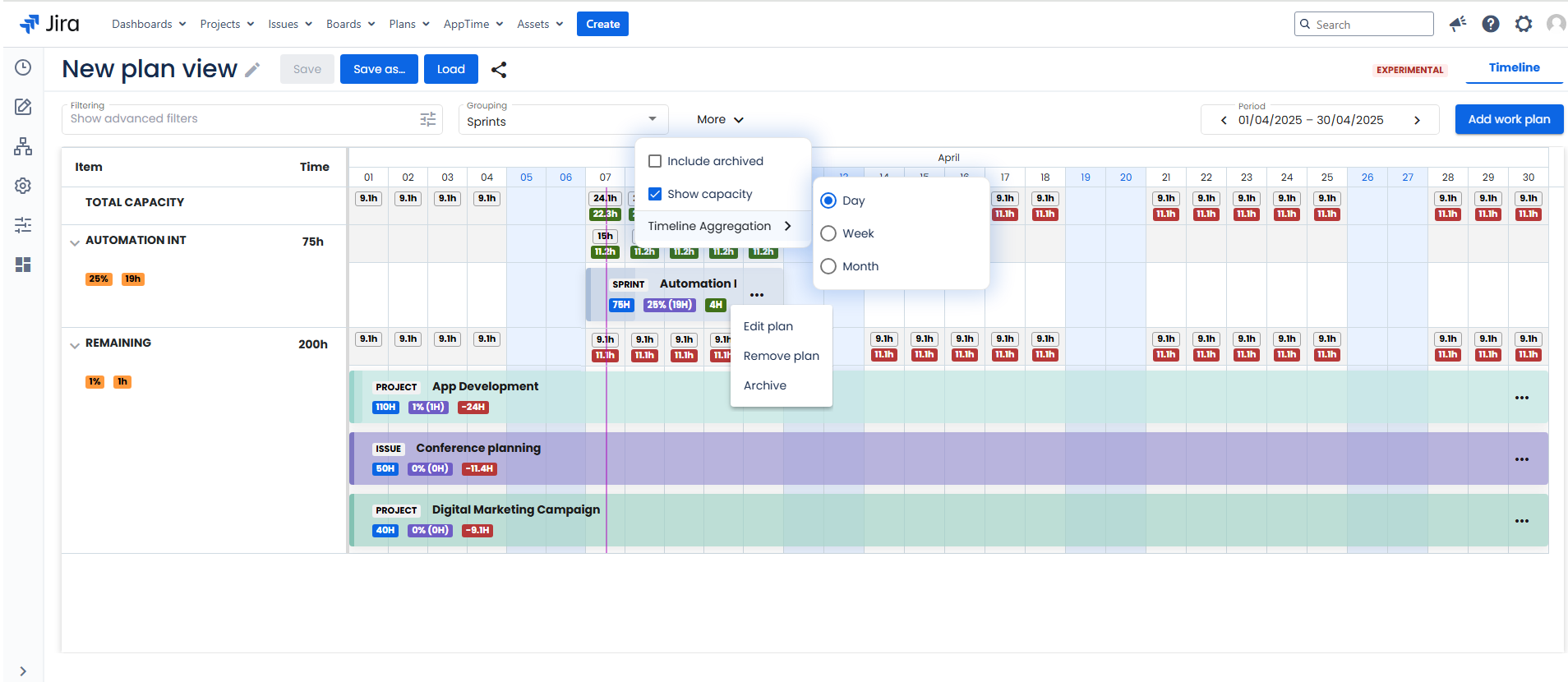Open the Grouping Sprints dropdown
The width and height of the screenshot is (1568, 682).
tap(563, 120)
